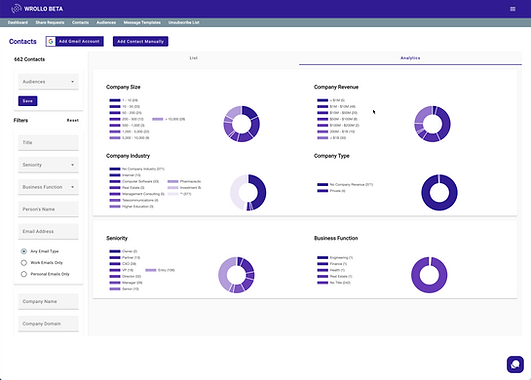The image size is (531, 380).
Task: Toggle the '> 10,000' Company Size legend entry
Action: (169, 119)
